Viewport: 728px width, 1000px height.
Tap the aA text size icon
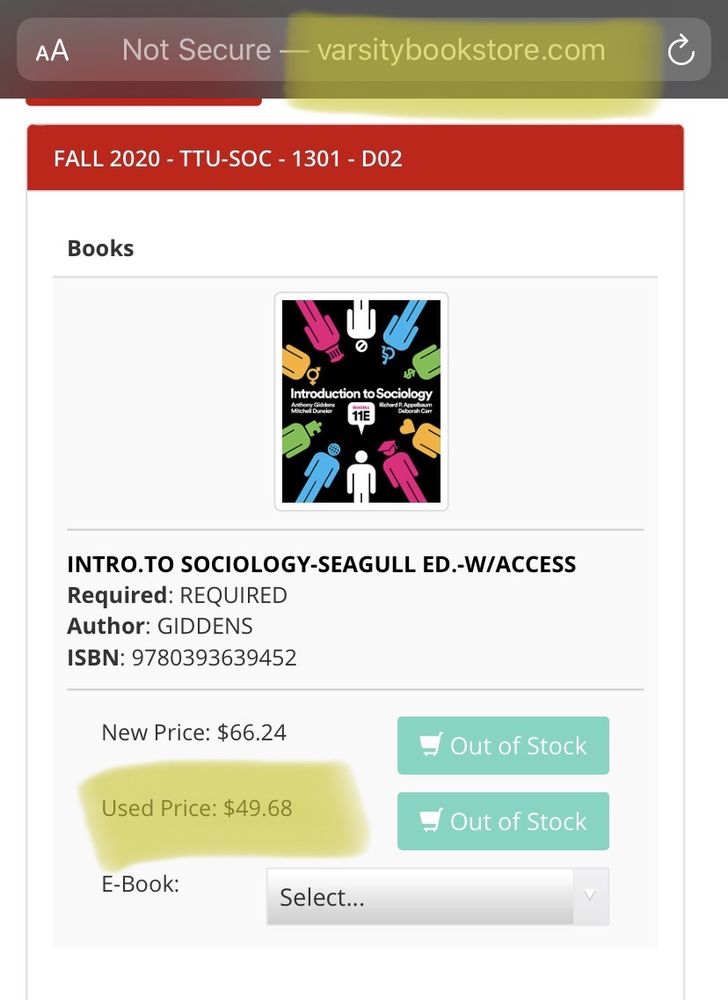point(52,50)
